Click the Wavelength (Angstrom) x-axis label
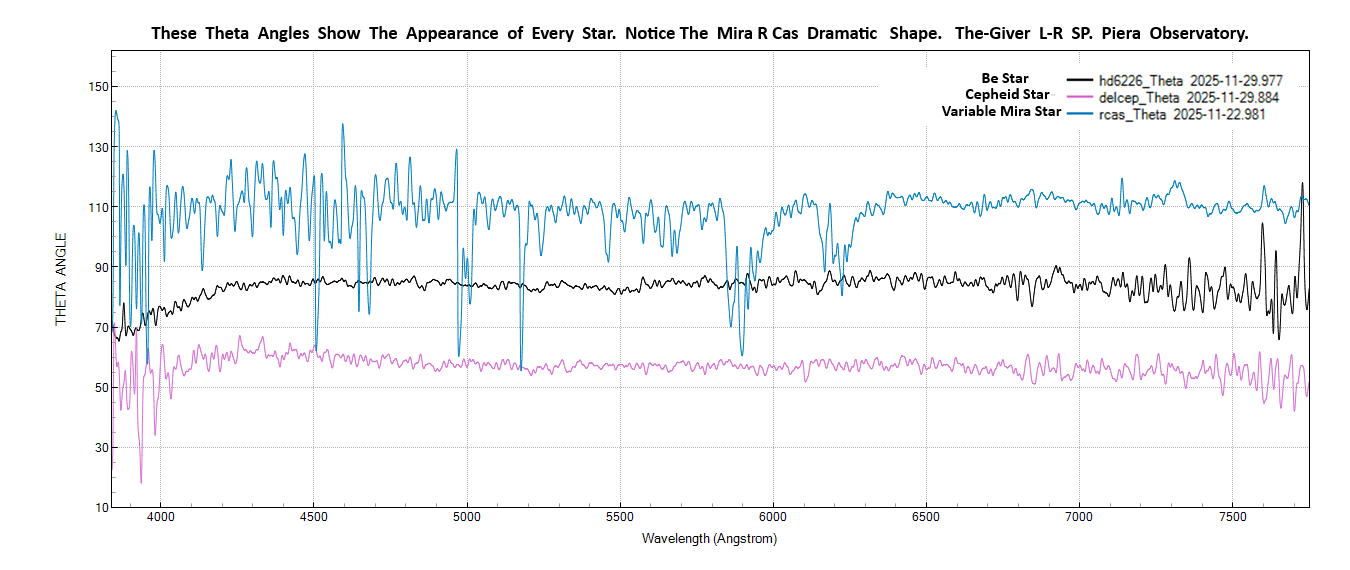This screenshot has width=1350, height=570. coord(709,539)
